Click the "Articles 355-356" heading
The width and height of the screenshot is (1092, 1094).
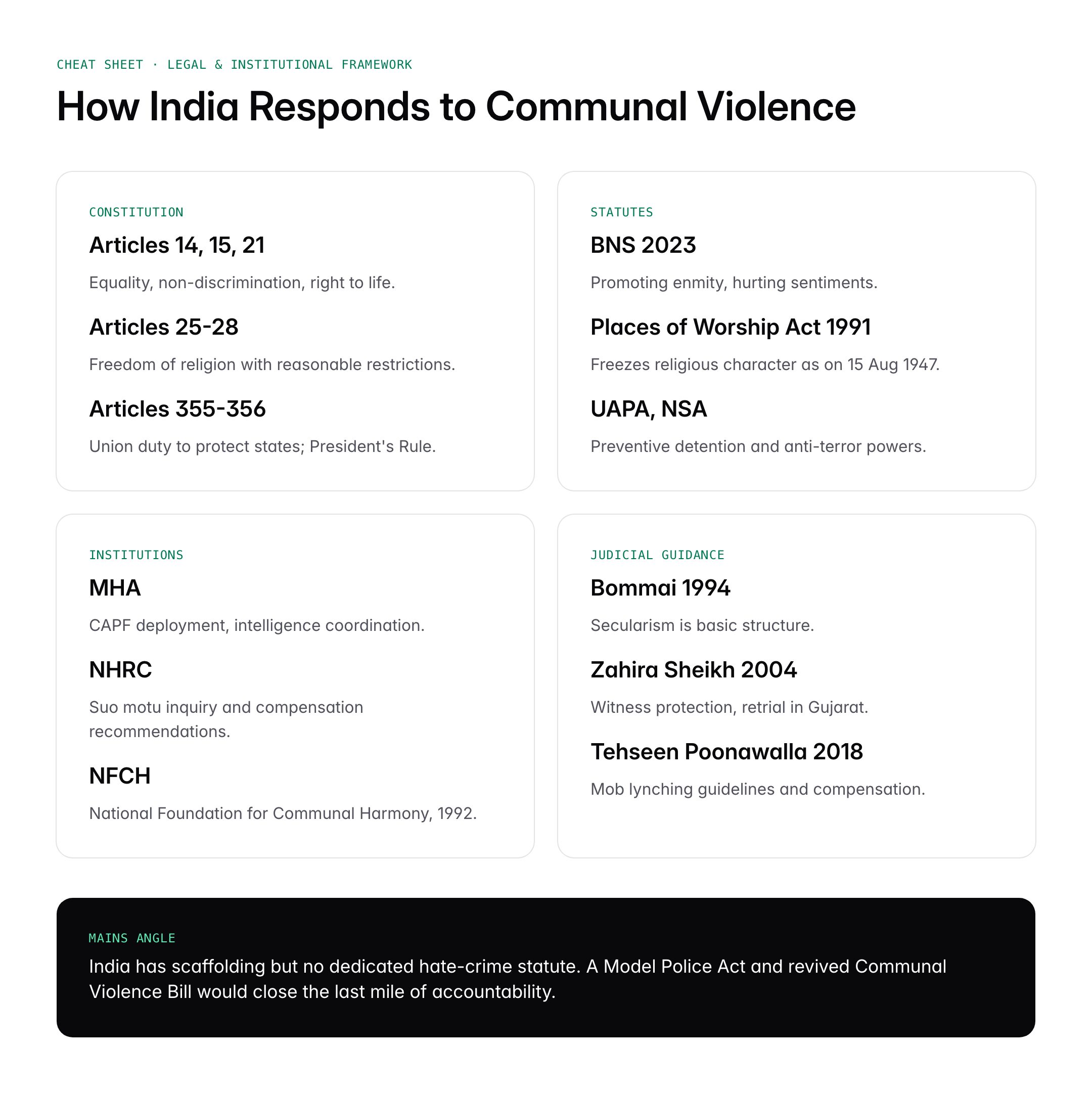(177, 409)
